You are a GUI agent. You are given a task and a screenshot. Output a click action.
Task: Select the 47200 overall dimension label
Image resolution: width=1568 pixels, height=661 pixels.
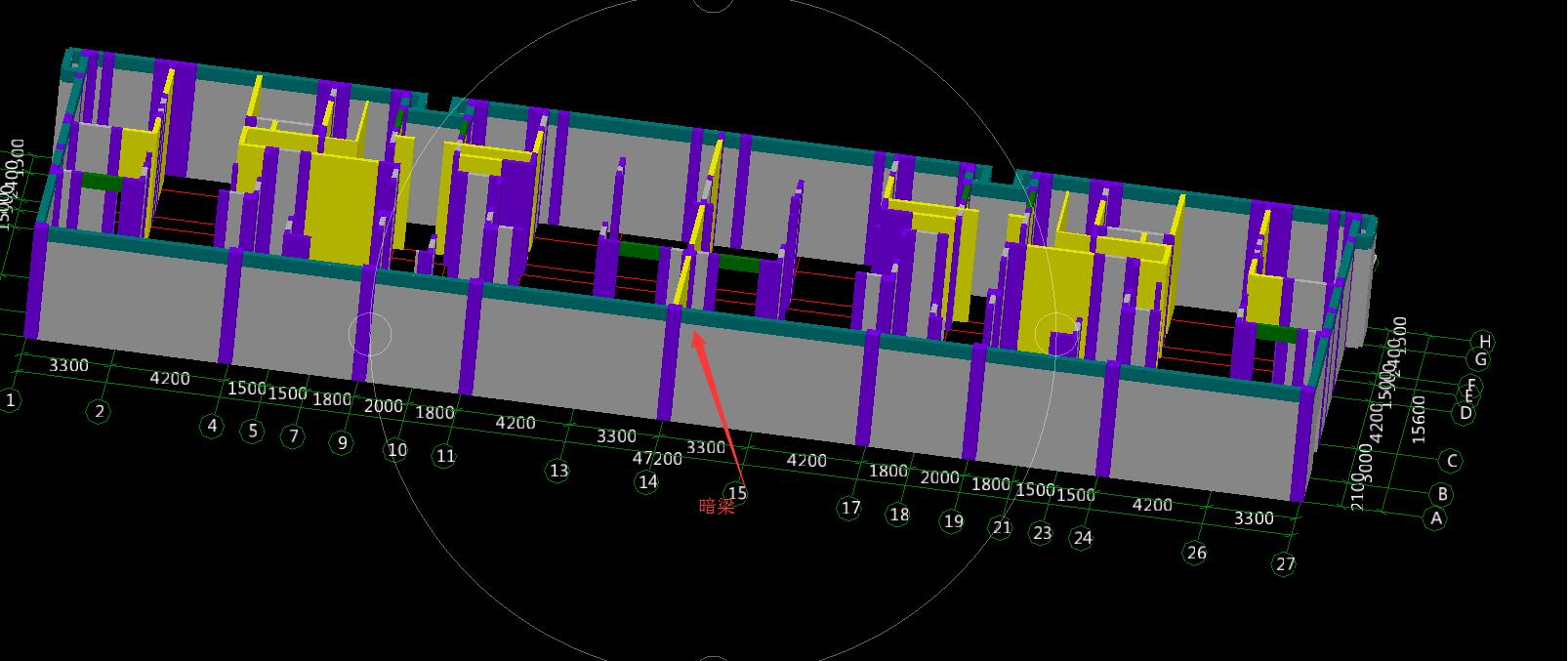(657, 458)
